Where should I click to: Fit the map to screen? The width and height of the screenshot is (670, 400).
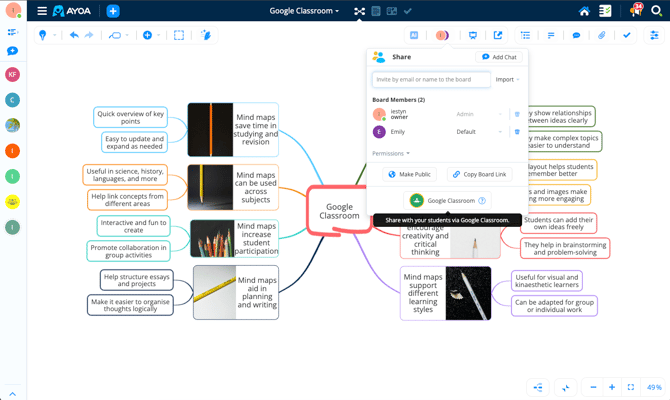pyautogui.click(x=631, y=387)
